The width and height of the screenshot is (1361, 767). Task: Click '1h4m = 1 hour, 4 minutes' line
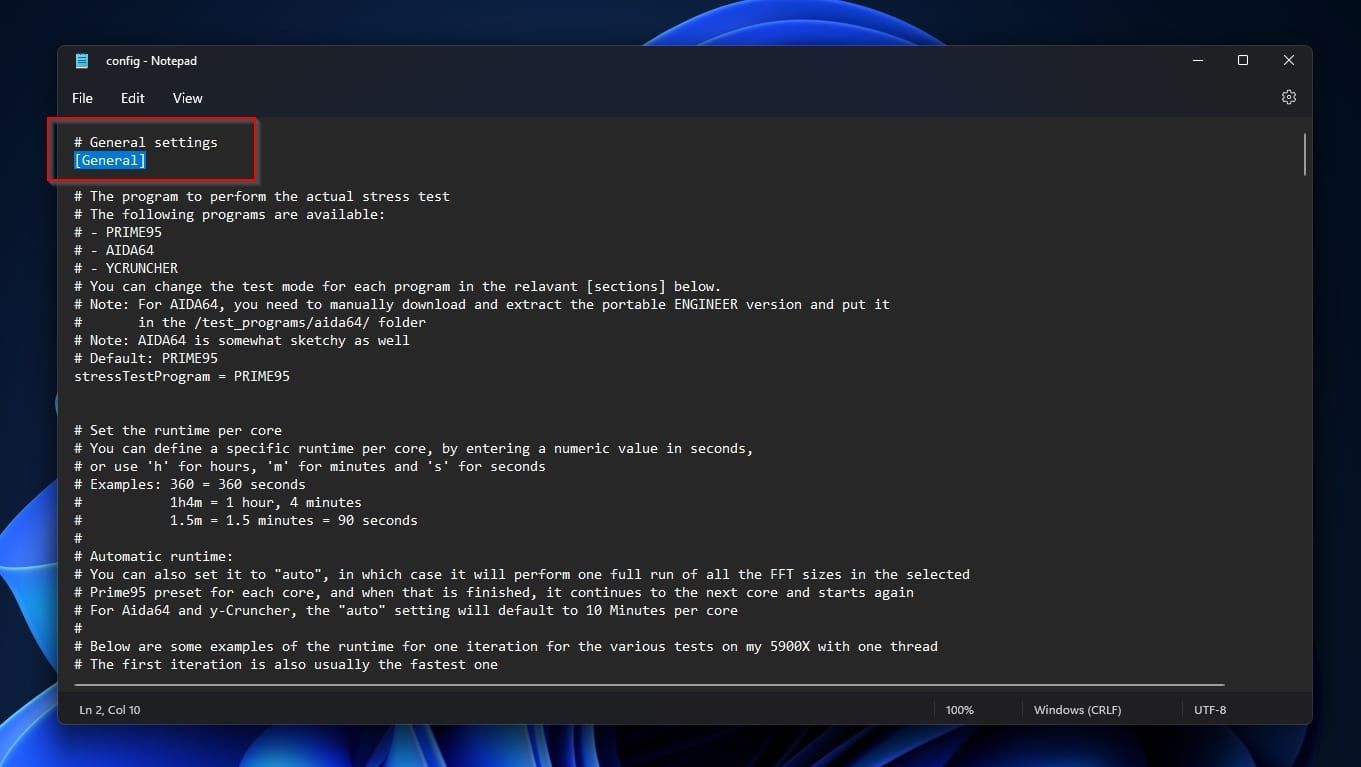coord(266,502)
